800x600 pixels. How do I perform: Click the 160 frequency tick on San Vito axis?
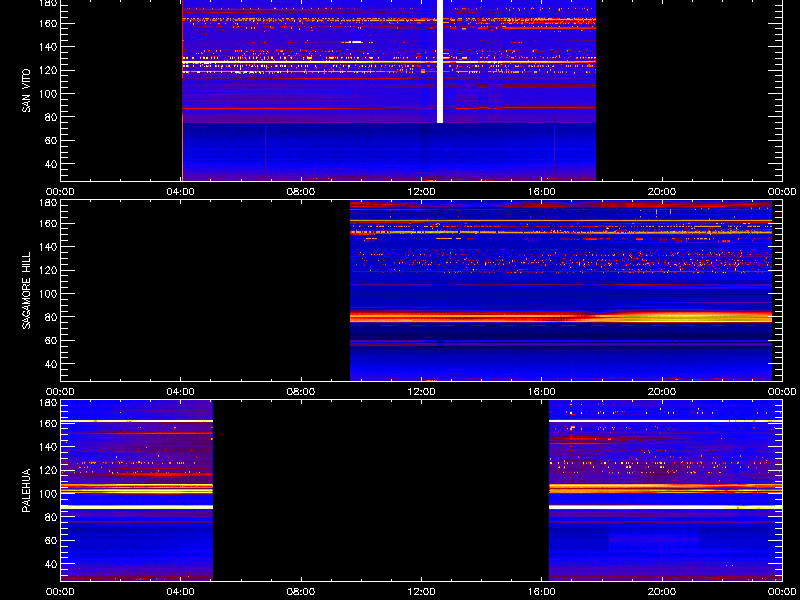tap(49, 23)
